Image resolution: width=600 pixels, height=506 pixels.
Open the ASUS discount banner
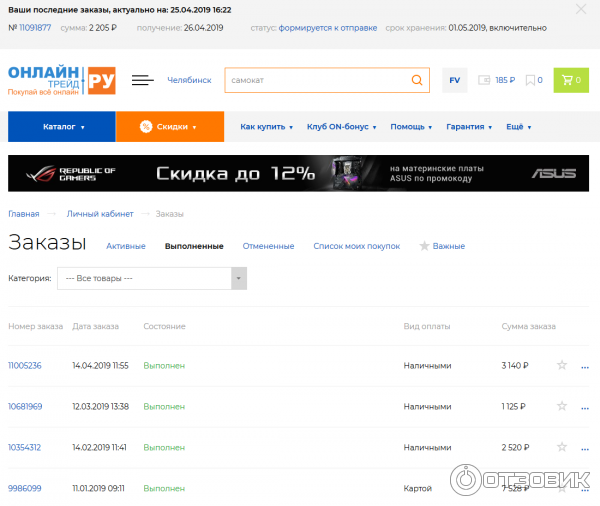tap(299, 174)
